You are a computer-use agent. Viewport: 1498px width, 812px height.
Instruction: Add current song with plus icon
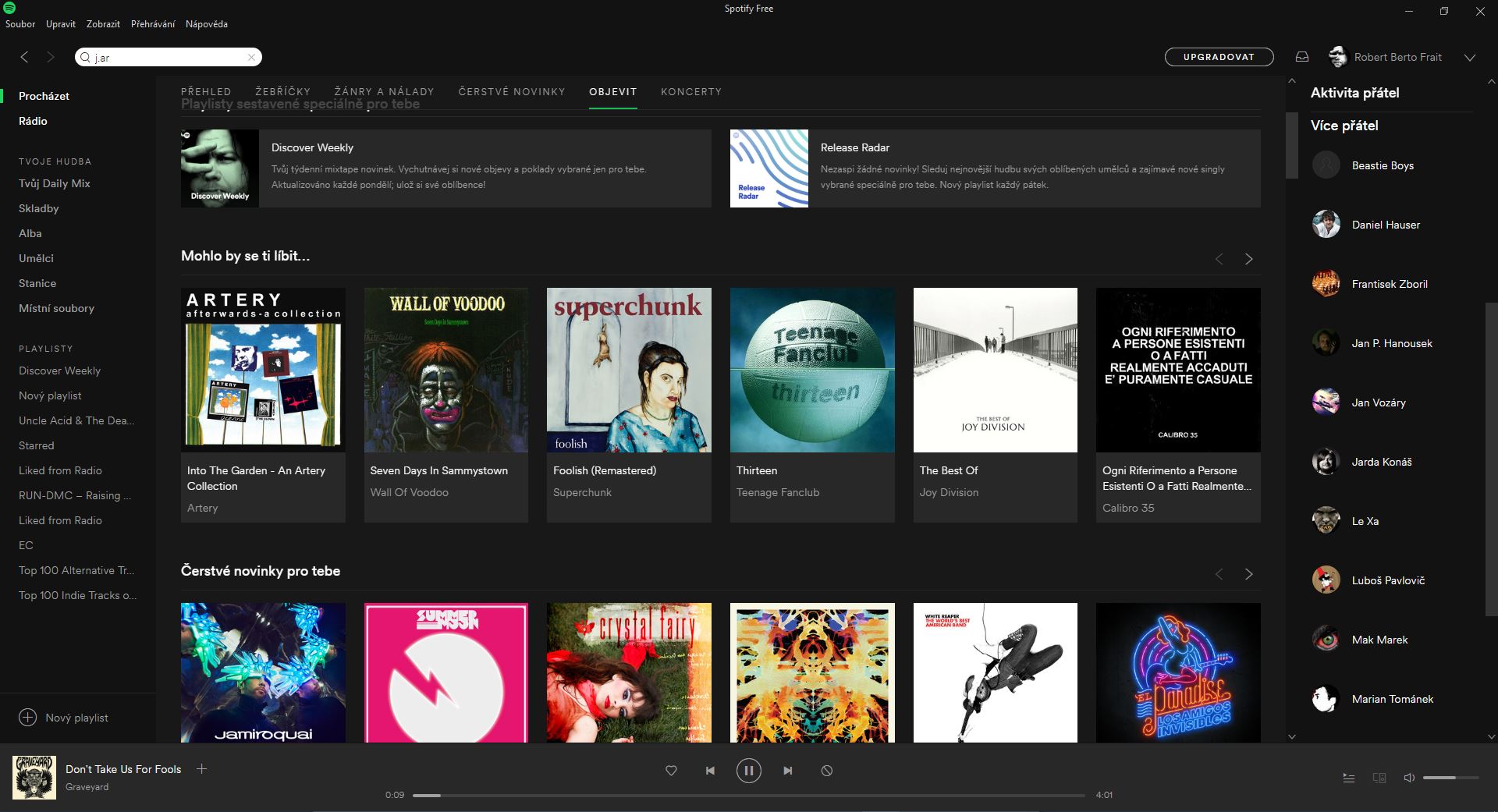[x=201, y=768]
